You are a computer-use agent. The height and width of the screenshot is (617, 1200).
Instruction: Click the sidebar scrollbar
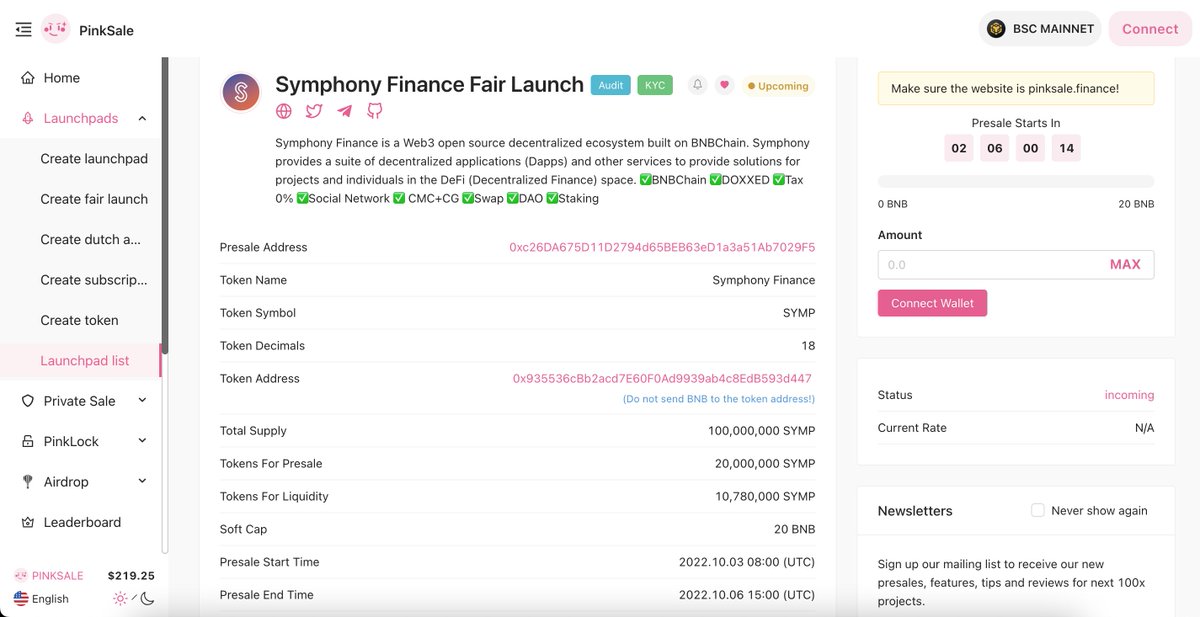[x=165, y=205]
